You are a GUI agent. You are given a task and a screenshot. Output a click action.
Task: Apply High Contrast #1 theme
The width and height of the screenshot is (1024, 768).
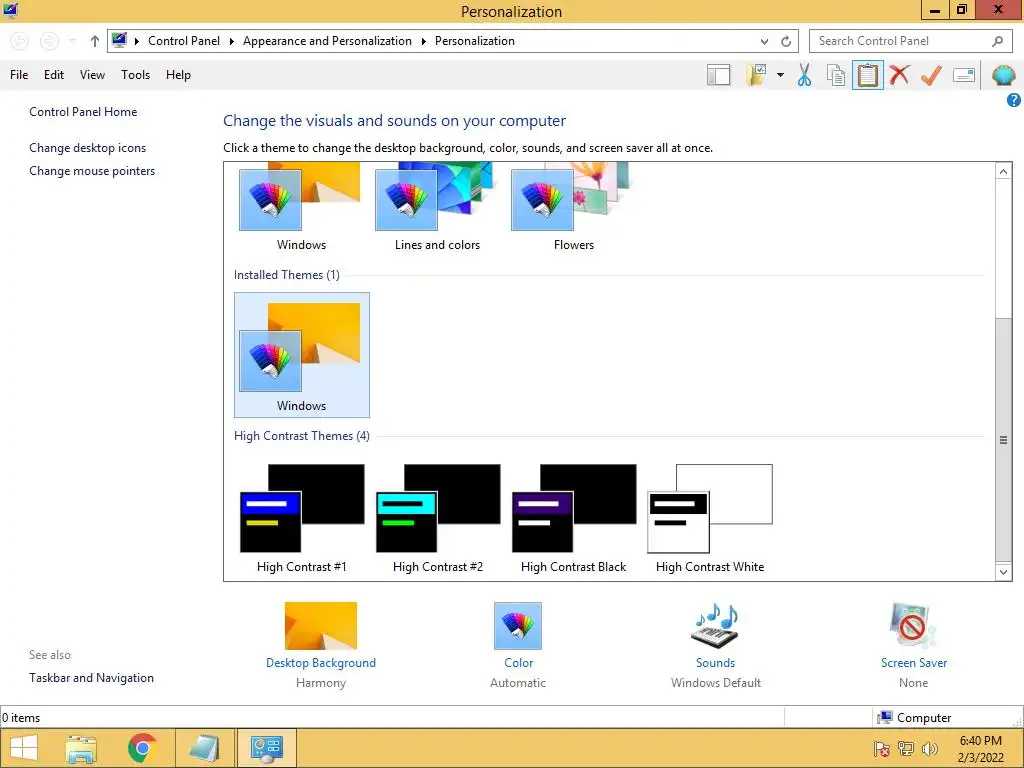click(x=302, y=517)
